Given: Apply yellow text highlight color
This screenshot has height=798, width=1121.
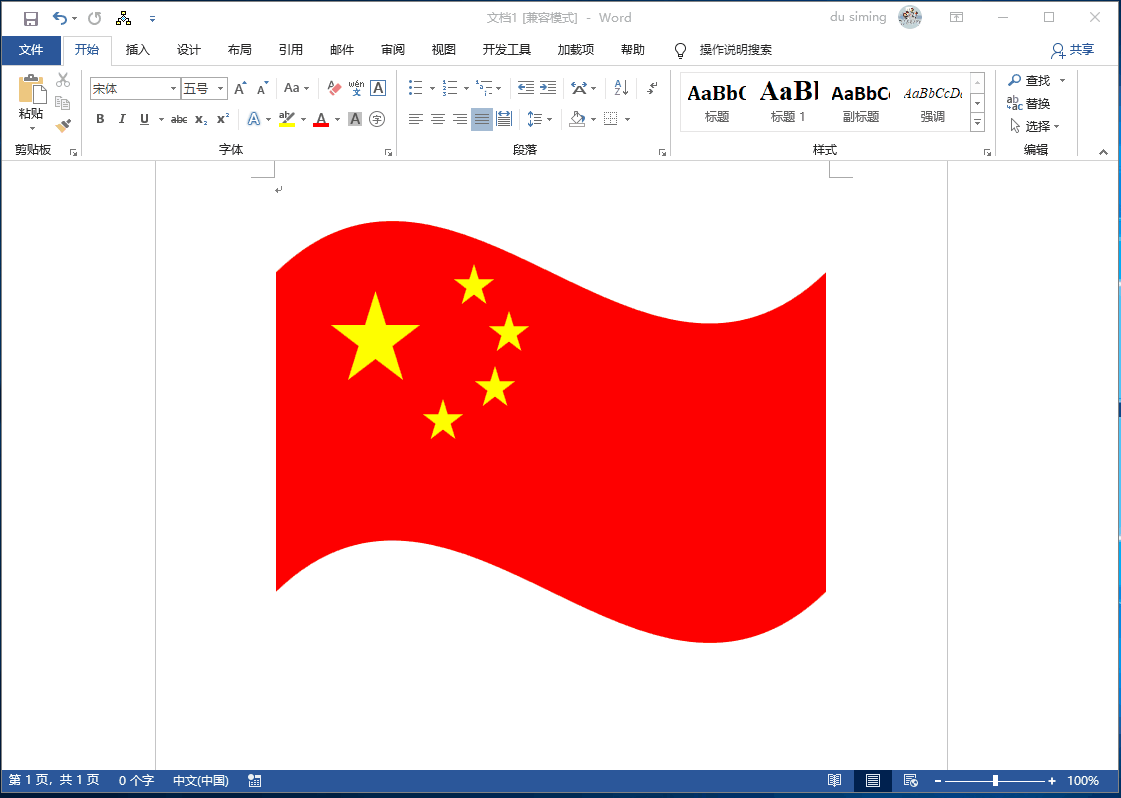Looking at the screenshot, I should [287, 119].
